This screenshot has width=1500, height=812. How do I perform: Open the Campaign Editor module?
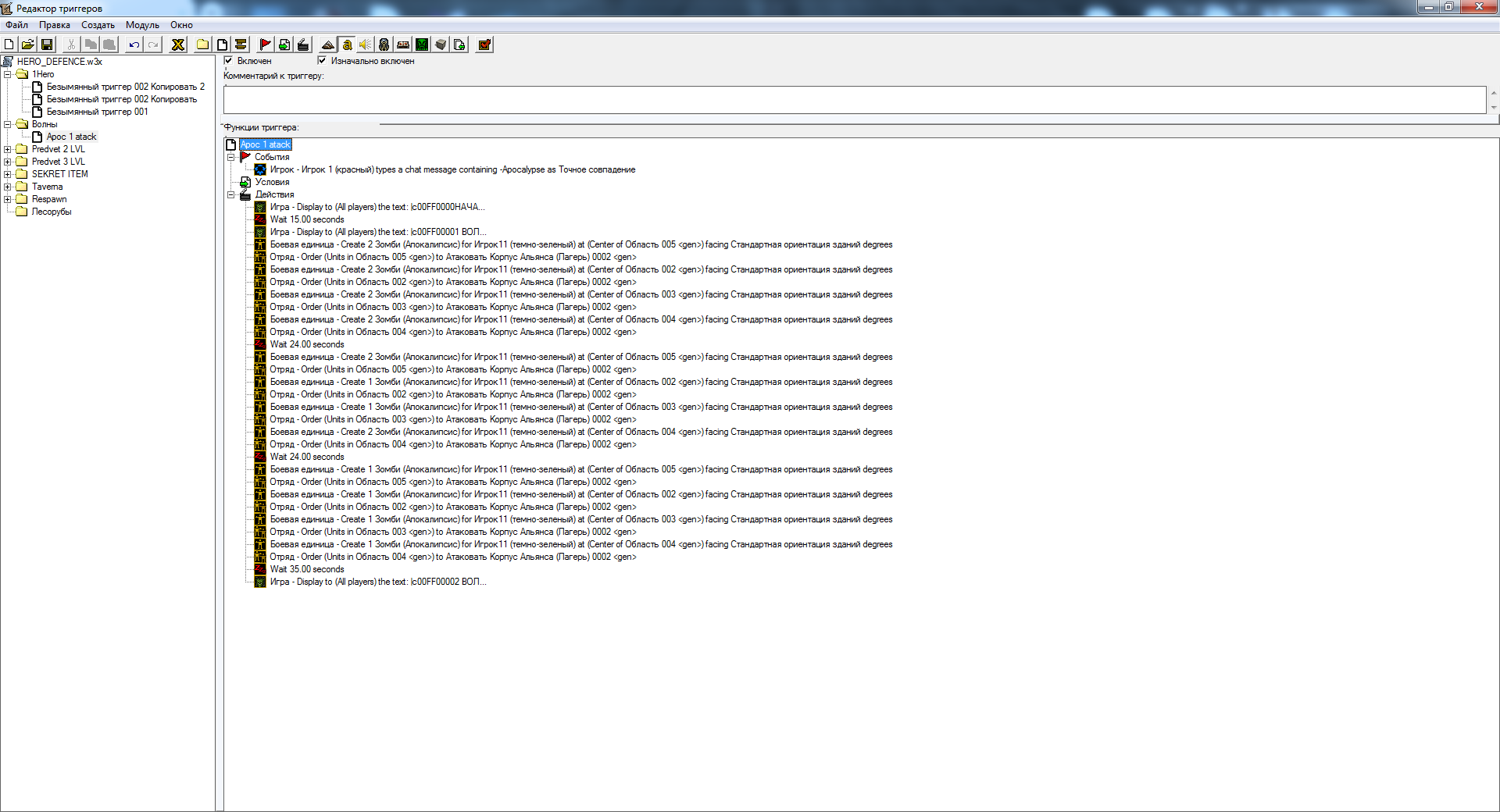coord(403,45)
